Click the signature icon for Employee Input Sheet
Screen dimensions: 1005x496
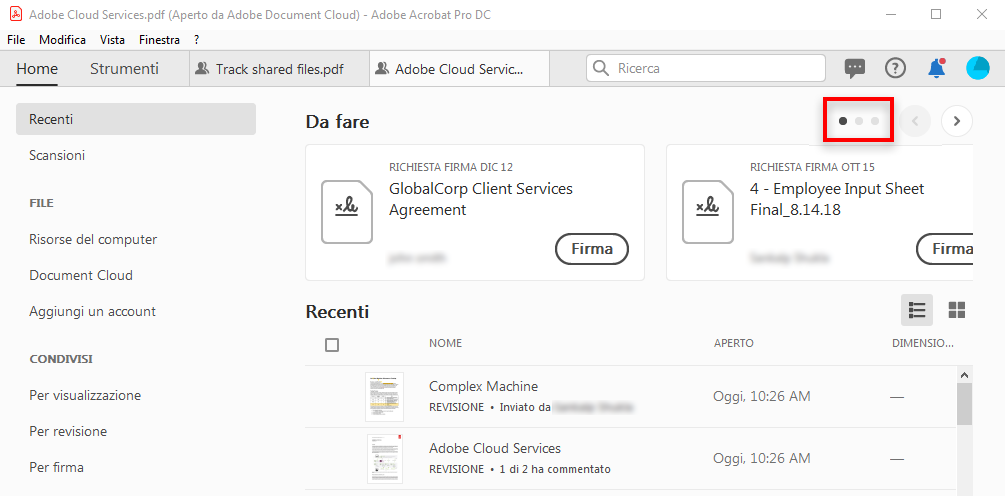[707, 212]
